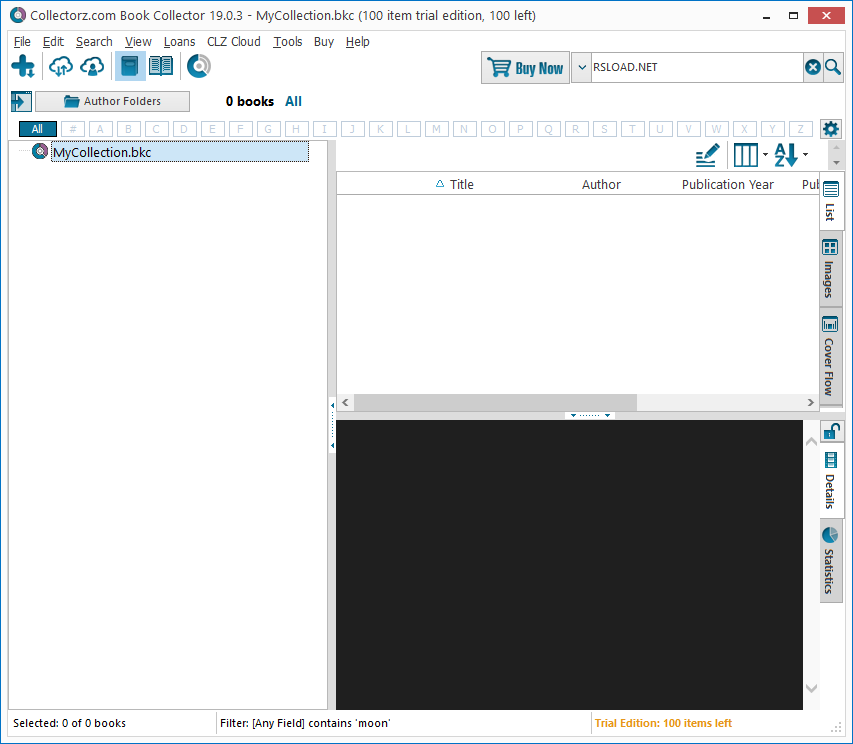Select the All alphabet filter
853x744 pixels.
(38, 129)
